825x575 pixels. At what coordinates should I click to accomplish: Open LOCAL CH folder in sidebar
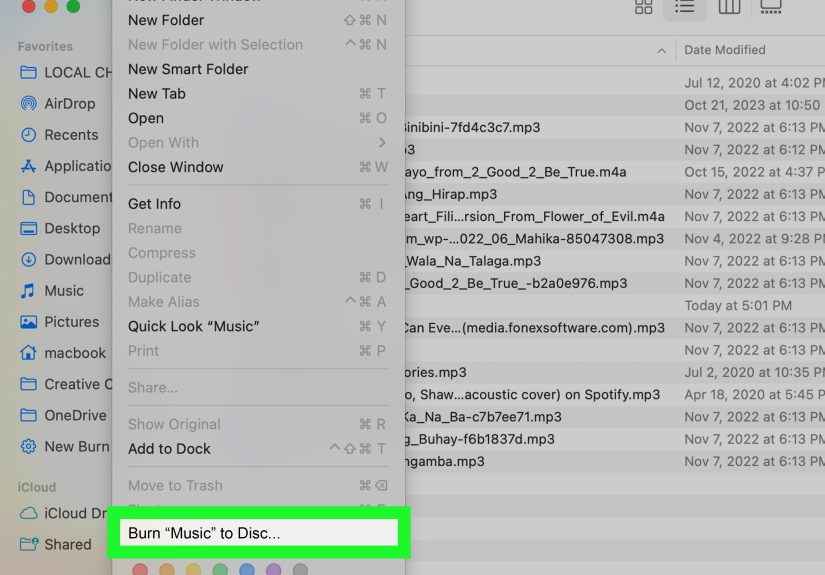pos(65,73)
